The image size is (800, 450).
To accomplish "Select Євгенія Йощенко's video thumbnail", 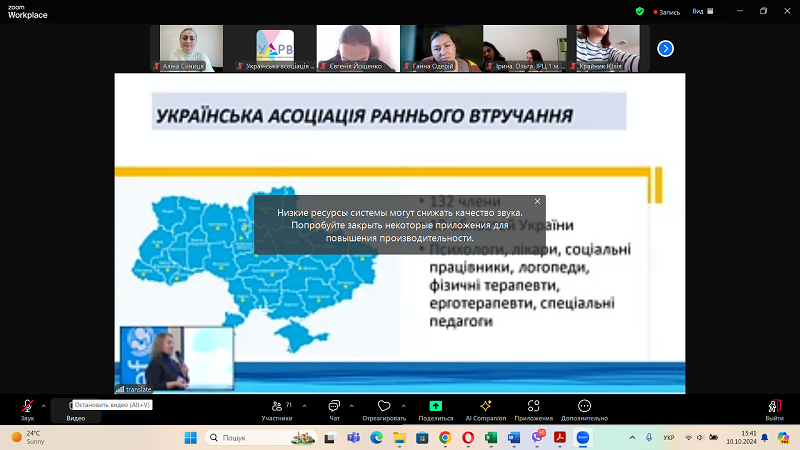I will tap(358, 48).
